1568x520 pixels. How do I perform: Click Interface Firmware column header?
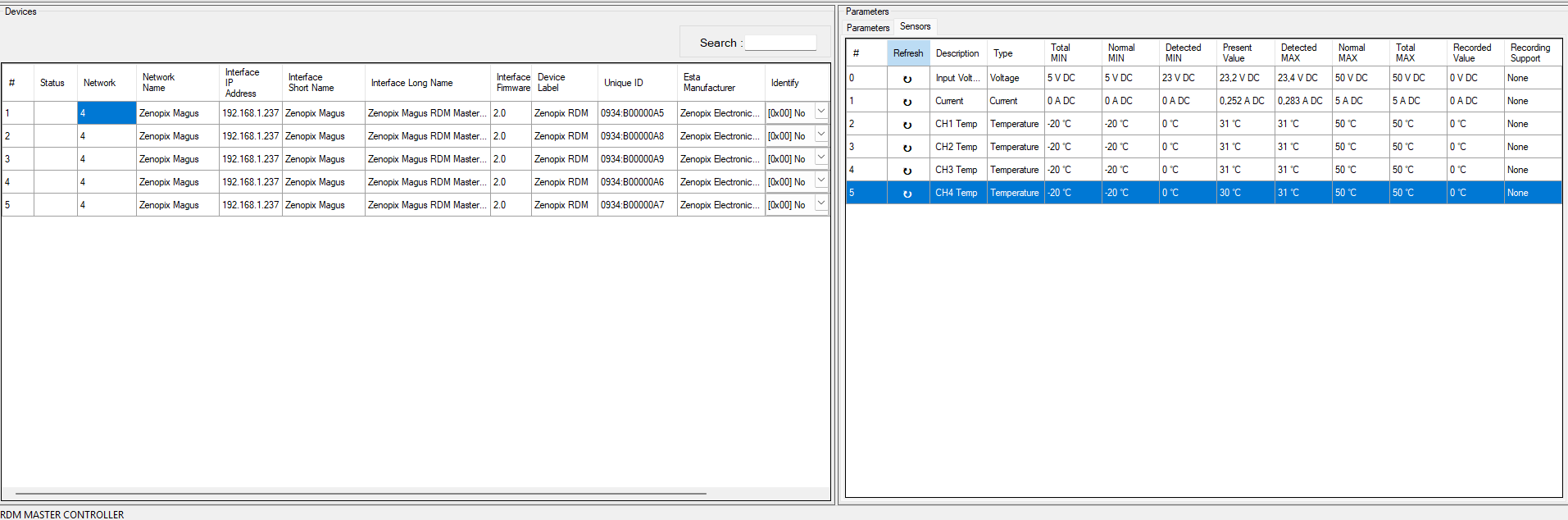tap(511, 83)
